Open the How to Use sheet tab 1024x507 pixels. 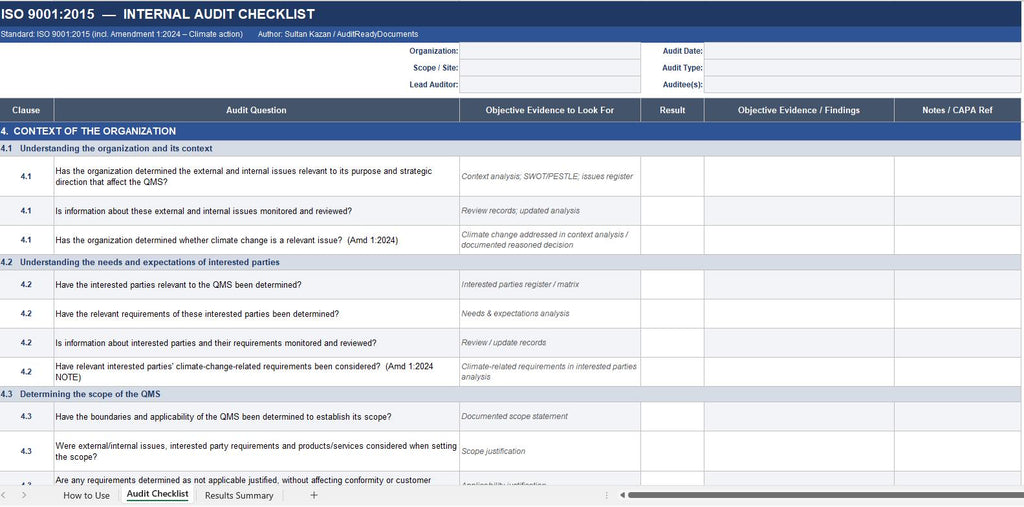(x=86, y=495)
